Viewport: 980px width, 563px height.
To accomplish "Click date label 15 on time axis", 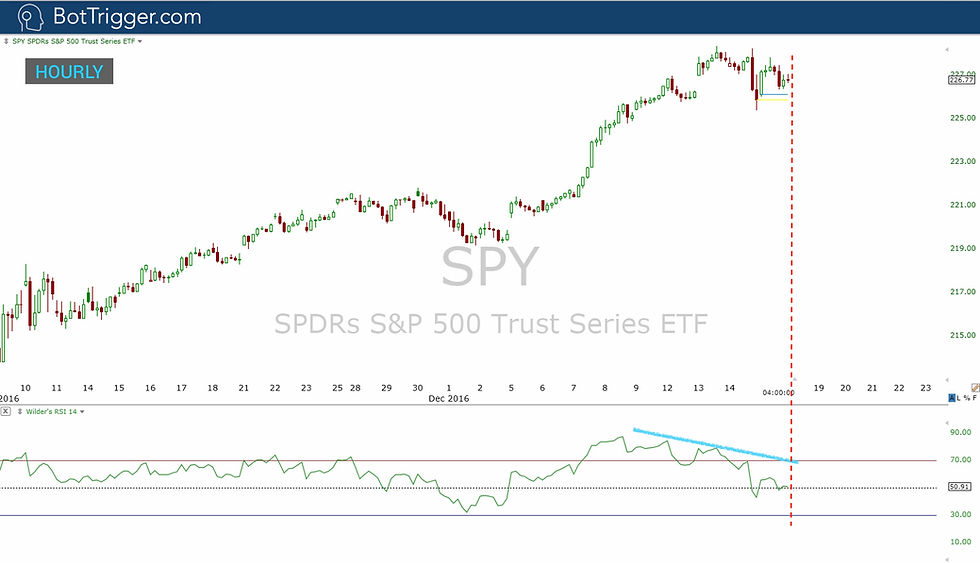I will pyautogui.click(x=119, y=388).
